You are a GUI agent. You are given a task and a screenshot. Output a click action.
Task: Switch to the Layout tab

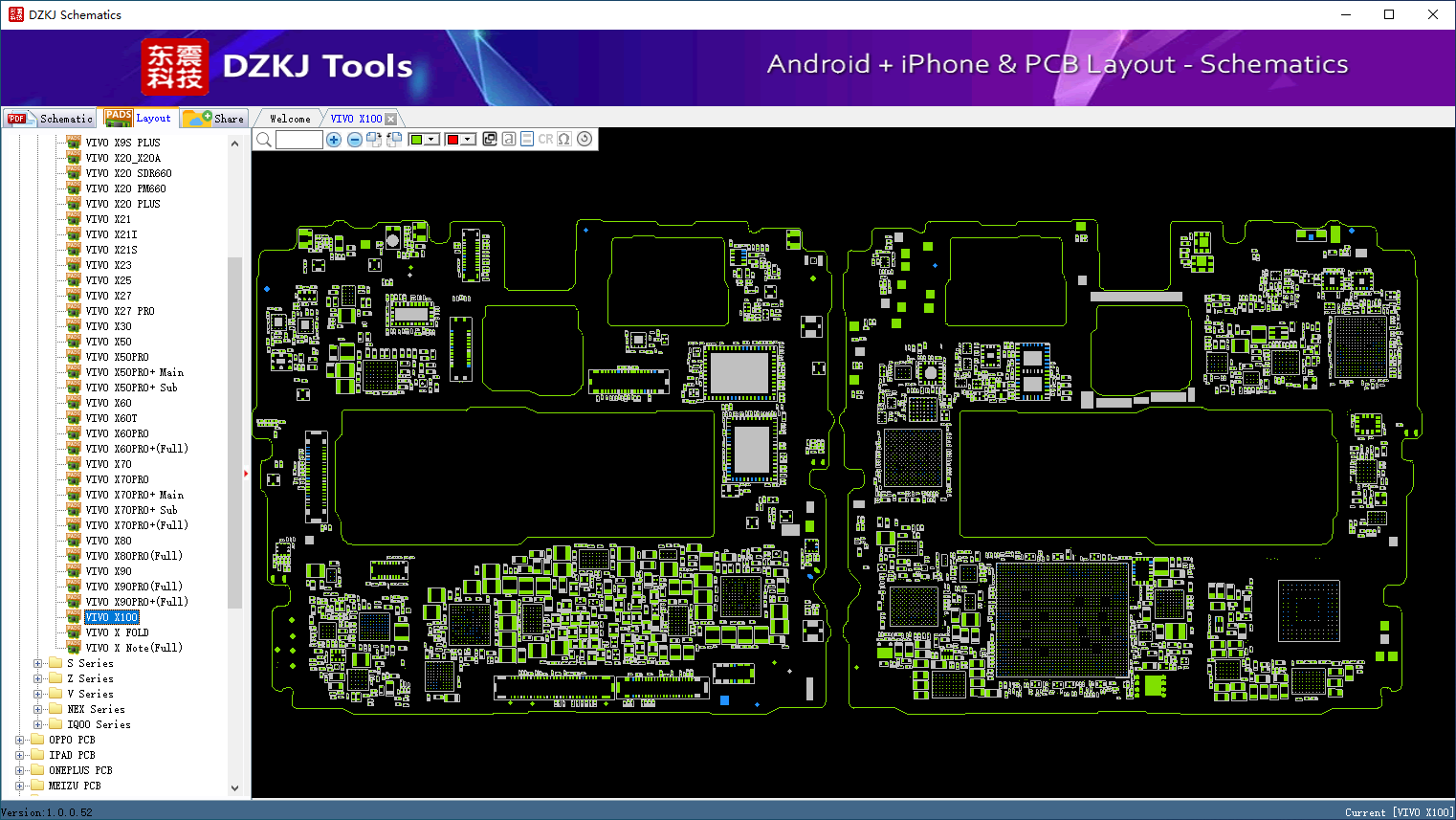(x=139, y=118)
